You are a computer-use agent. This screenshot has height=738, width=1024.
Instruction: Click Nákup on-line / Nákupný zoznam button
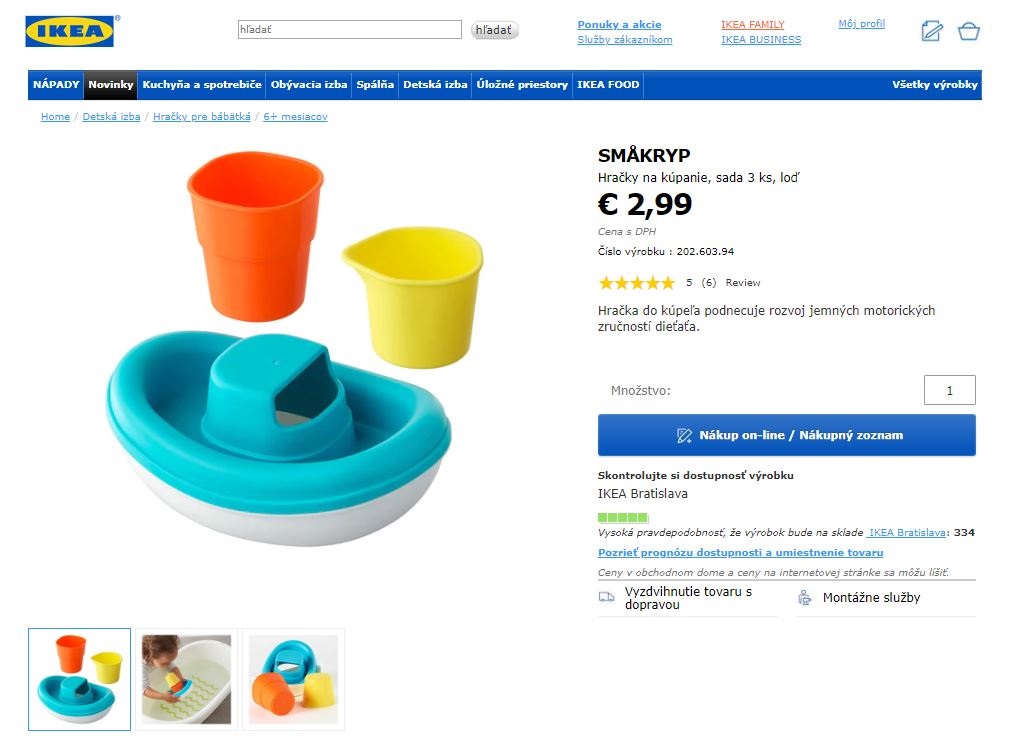click(x=786, y=435)
